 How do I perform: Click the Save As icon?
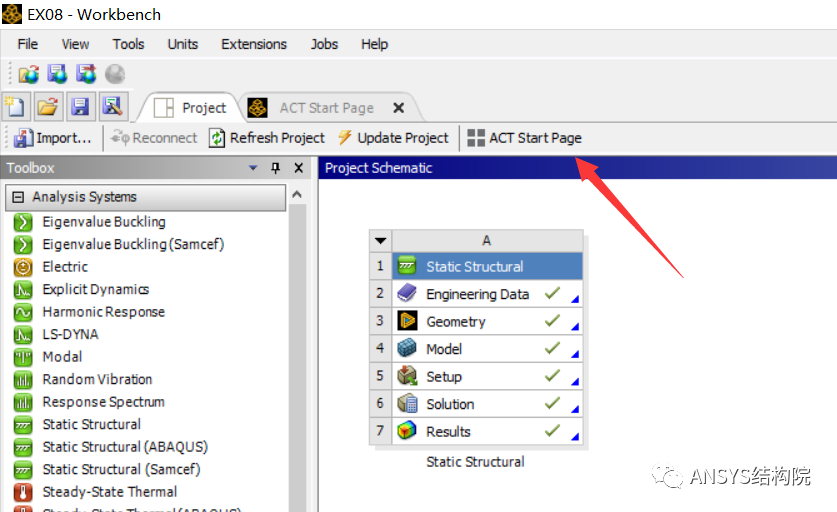113,107
